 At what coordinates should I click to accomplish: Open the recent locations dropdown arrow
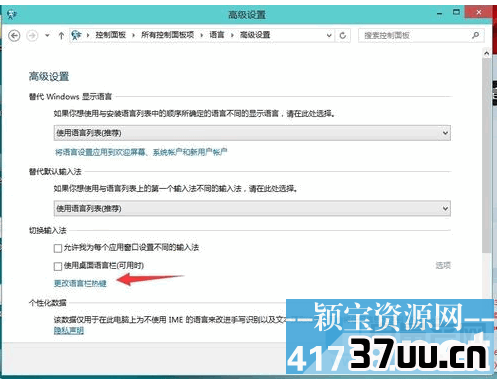pyautogui.click(x=47, y=35)
